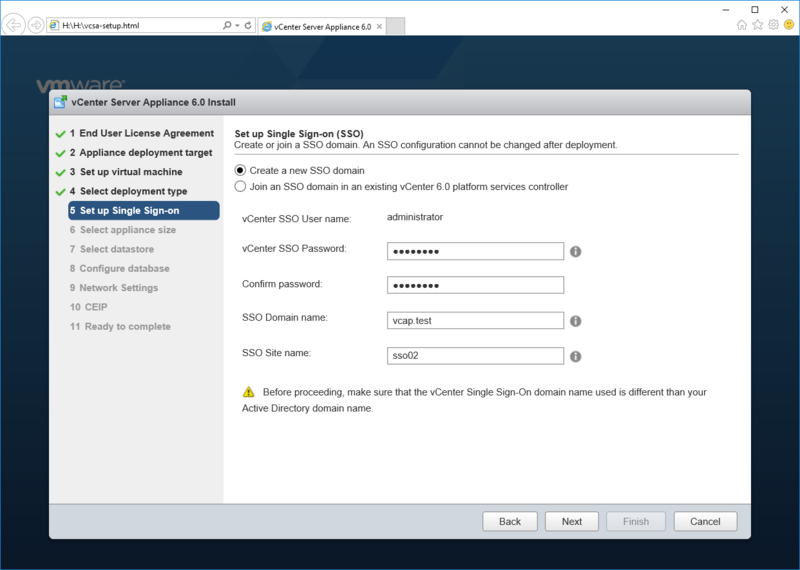
Task: Click the info icon beside SSO Domain name
Action: pos(576,321)
